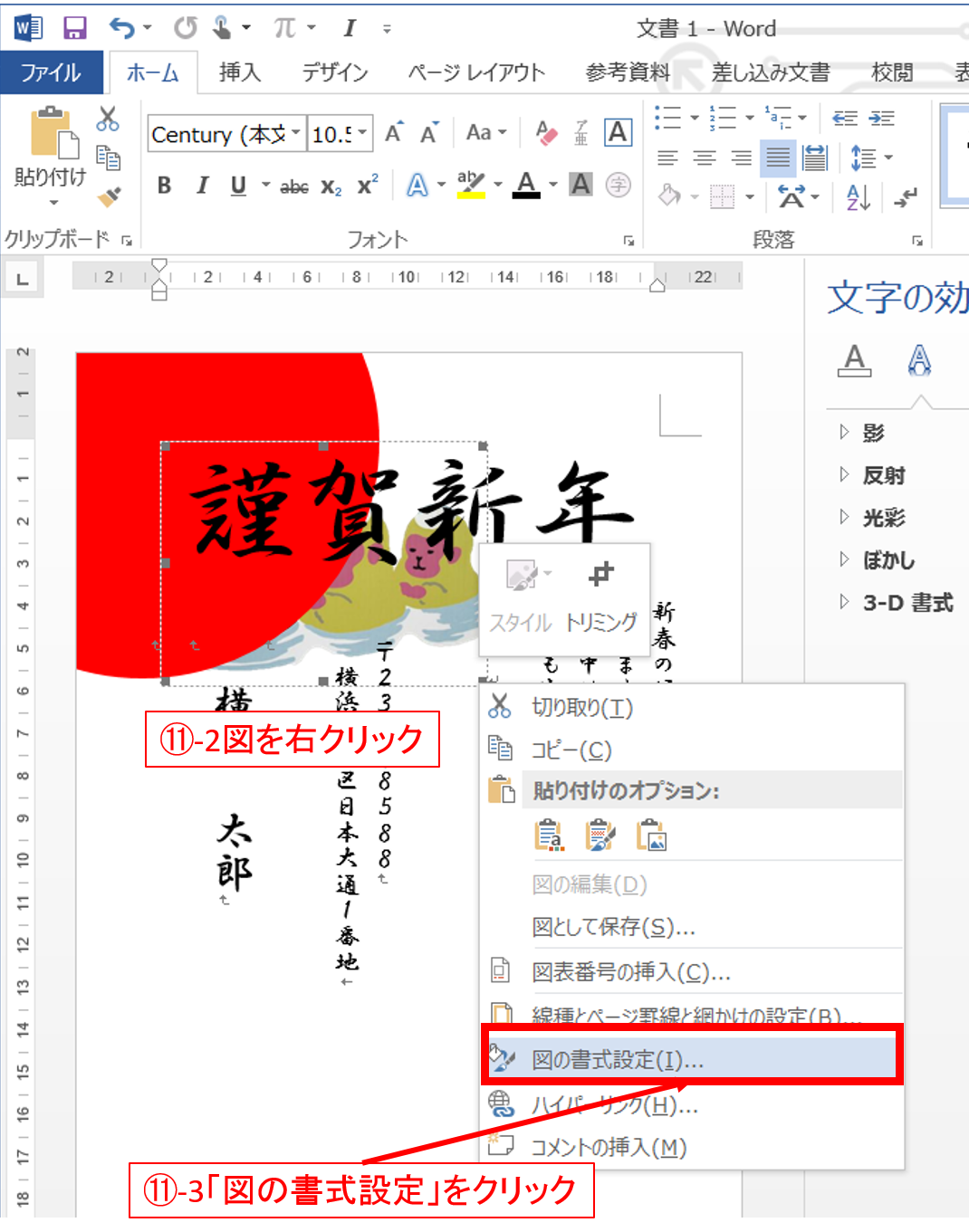Grow the font size
The width and height of the screenshot is (969, 1232).
click(394, 134)
